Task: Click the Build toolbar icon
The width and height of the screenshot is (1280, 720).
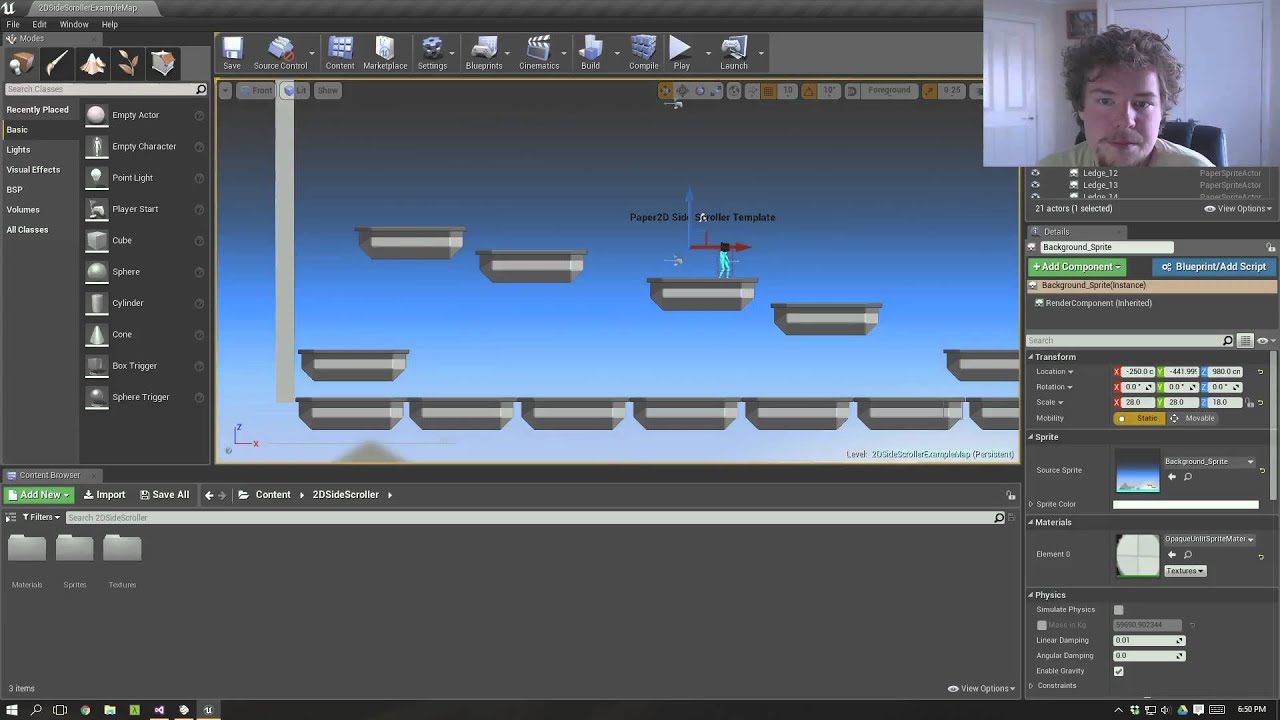Action: tap(590, 54)
